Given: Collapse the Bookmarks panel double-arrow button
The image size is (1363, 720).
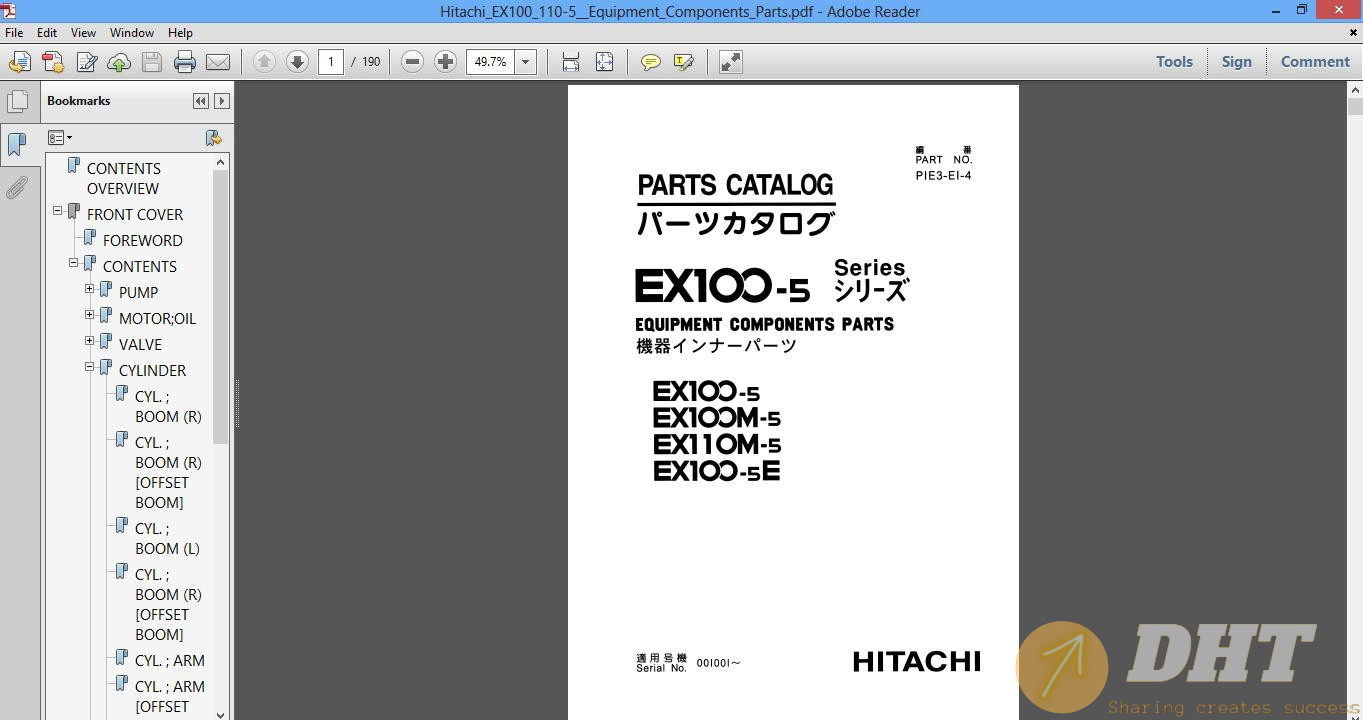Looking at the screenshot, I should tap(201, 101).
